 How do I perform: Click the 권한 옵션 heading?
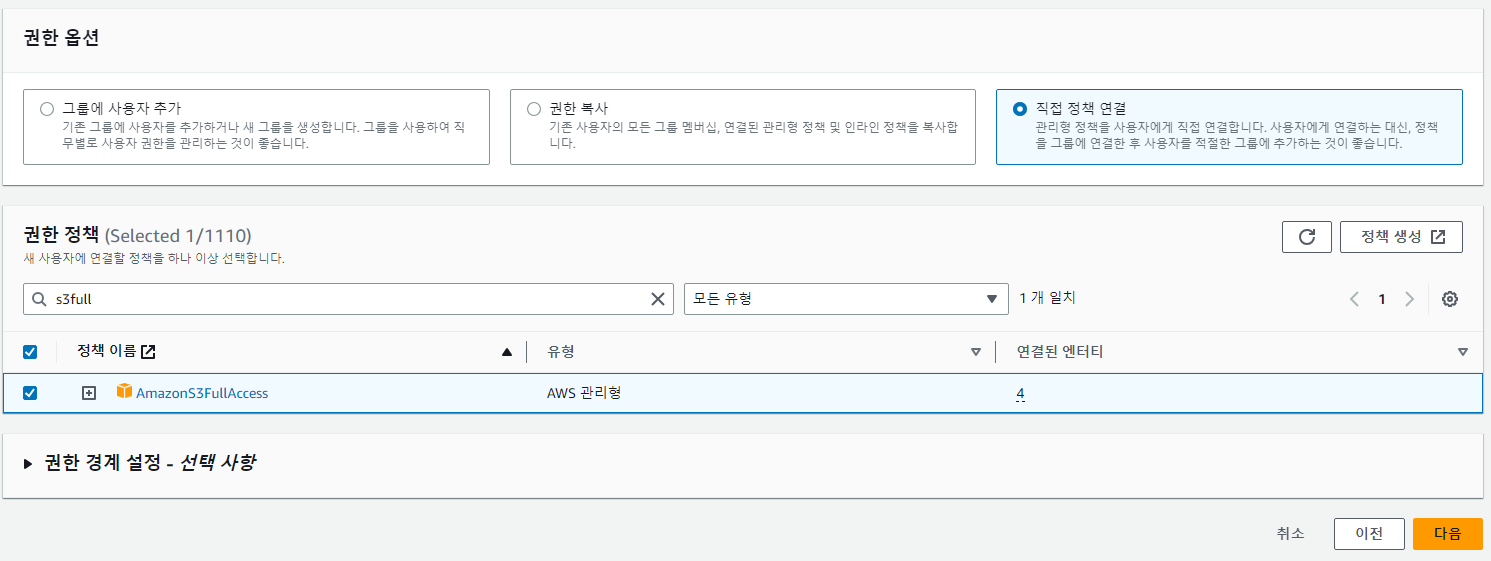pos(61,39)
